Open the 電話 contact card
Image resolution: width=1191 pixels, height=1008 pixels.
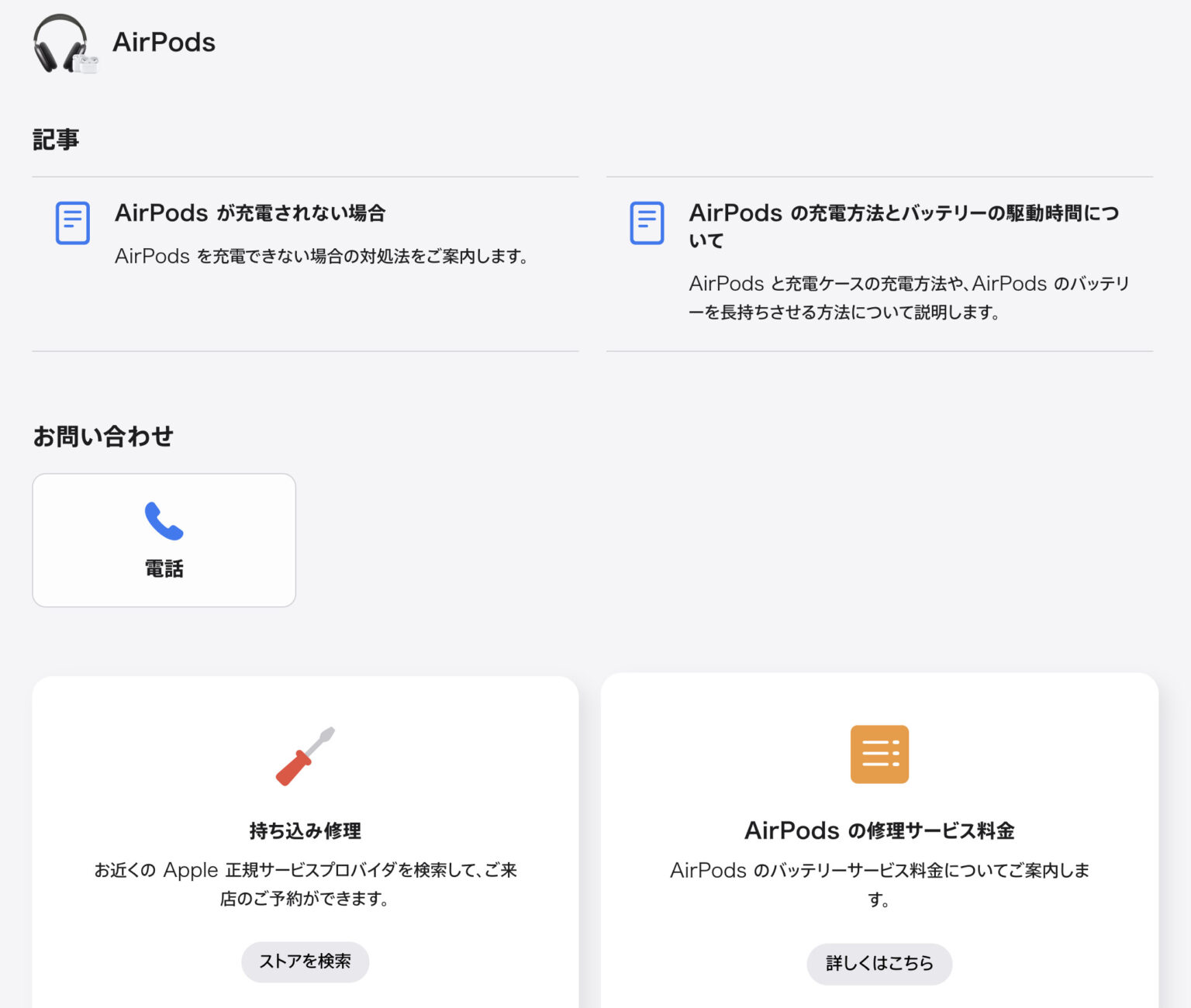(164, 539)
